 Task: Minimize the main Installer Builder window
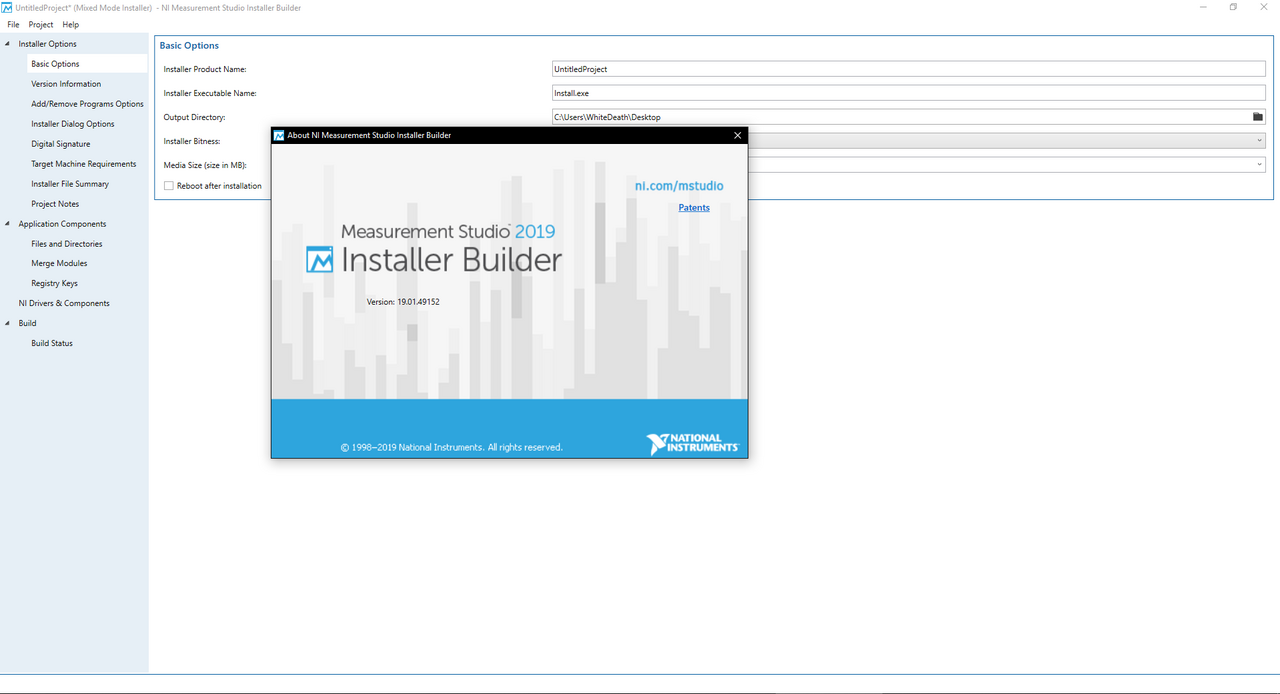pyautogui.click(x=1201, y=7)
